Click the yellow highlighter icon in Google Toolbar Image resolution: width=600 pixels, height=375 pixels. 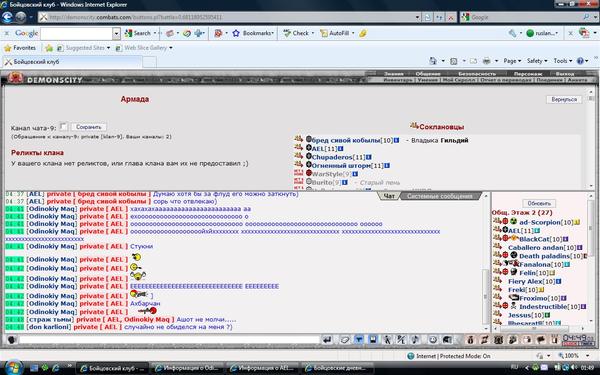coord(363,33)
